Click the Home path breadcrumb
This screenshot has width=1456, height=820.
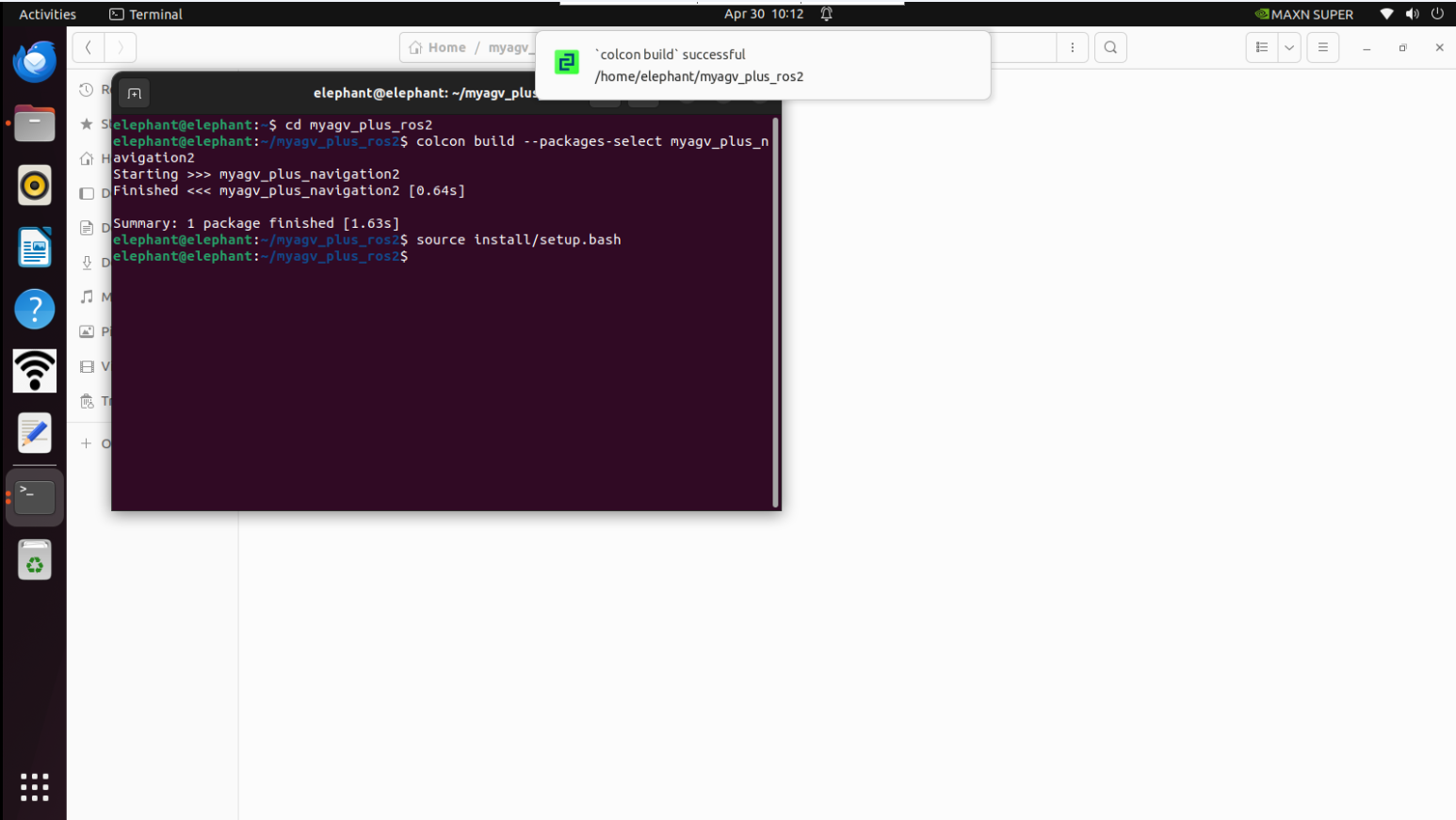pyautogui.click(x=438, y=47)
